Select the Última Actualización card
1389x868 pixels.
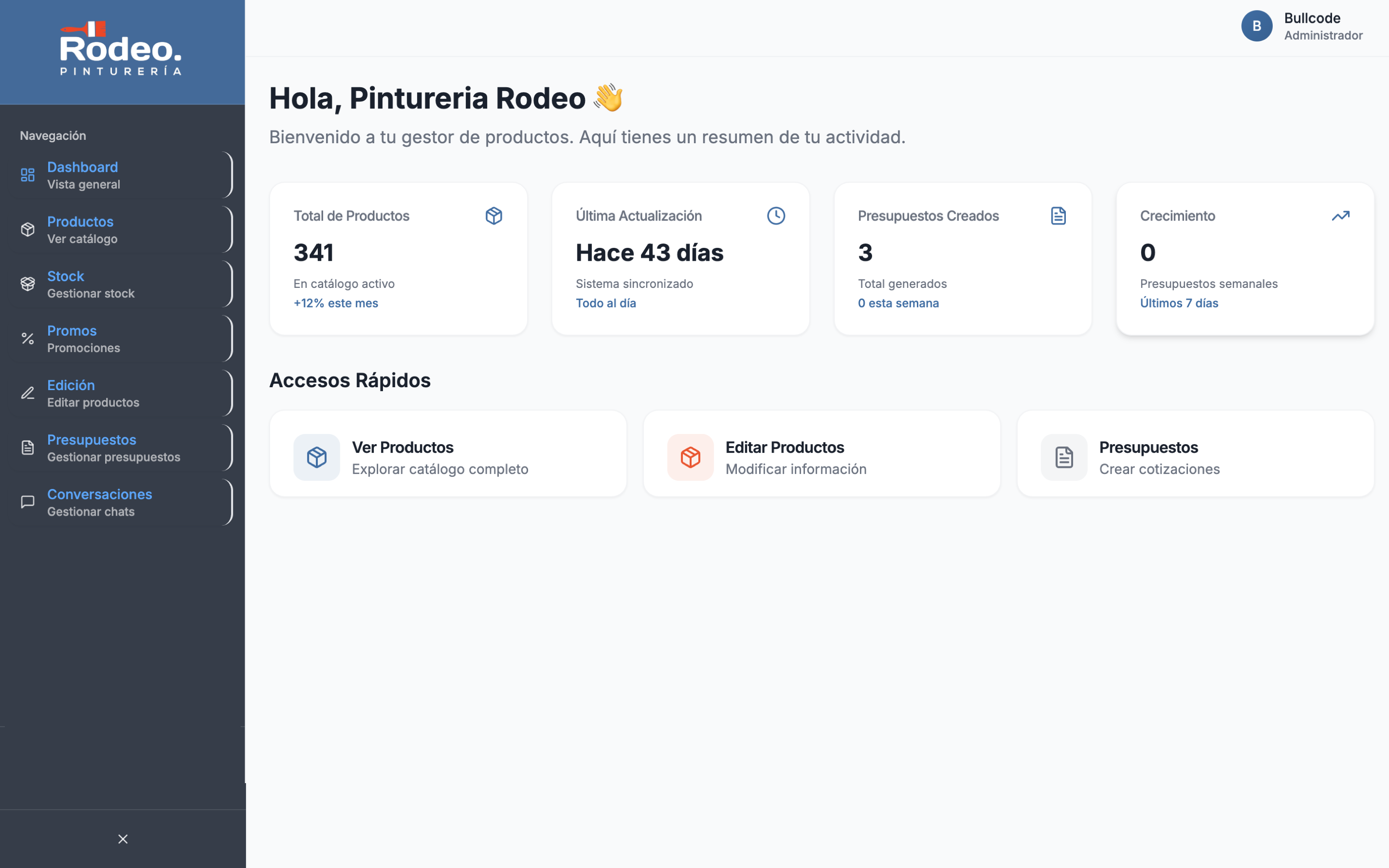tap(681, 258)
